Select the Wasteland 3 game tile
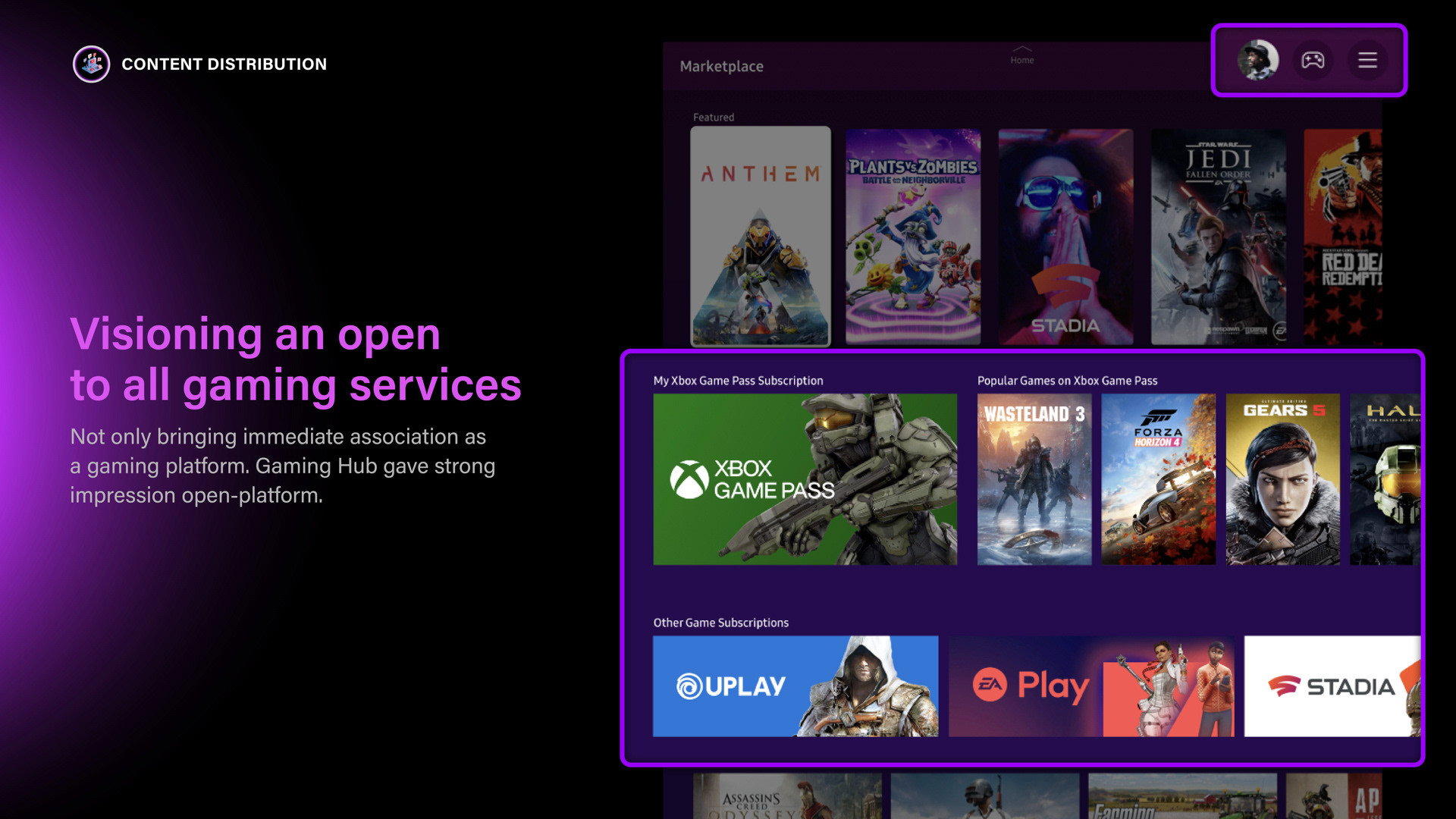This screenshot has height=819, width=1456. coord(1034,479)
